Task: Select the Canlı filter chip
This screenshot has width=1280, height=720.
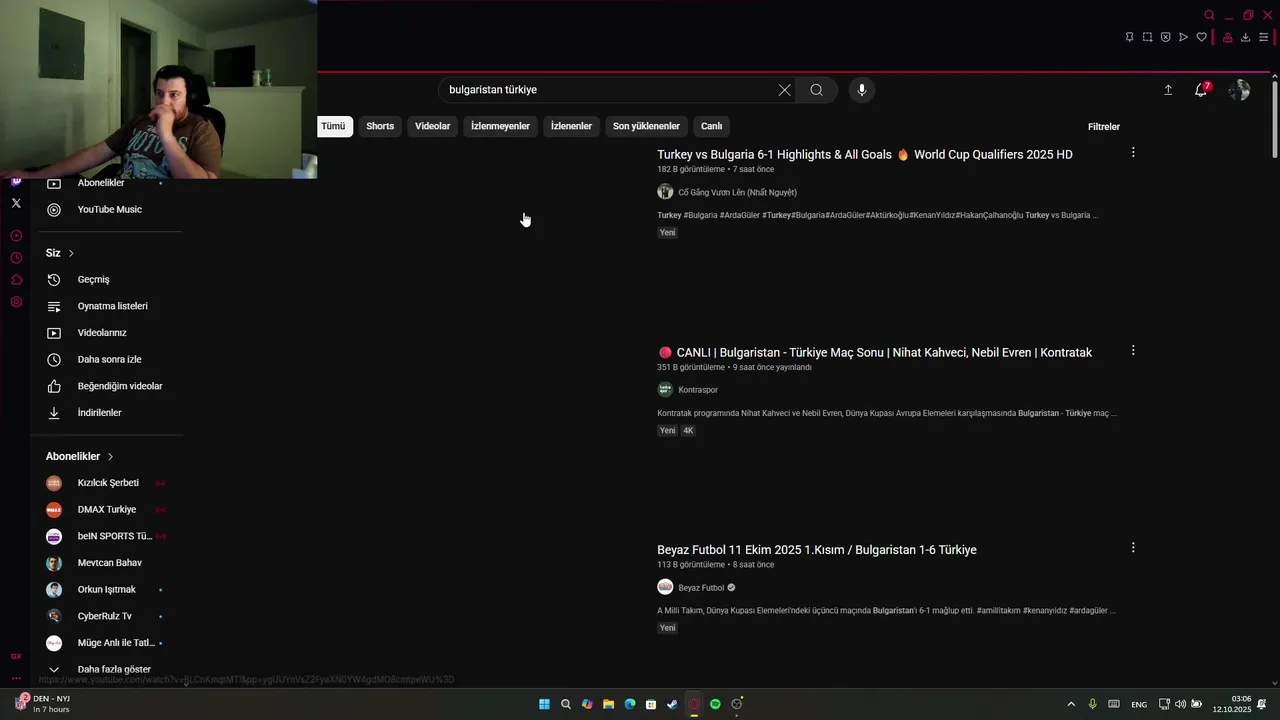Action: pyautogui.click(x=711, y=126)
